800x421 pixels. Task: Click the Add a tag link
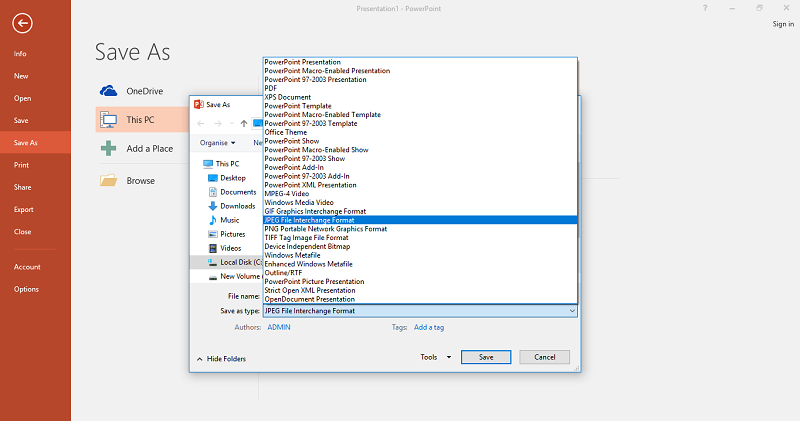pyautogui.click(x=429, y=327)
